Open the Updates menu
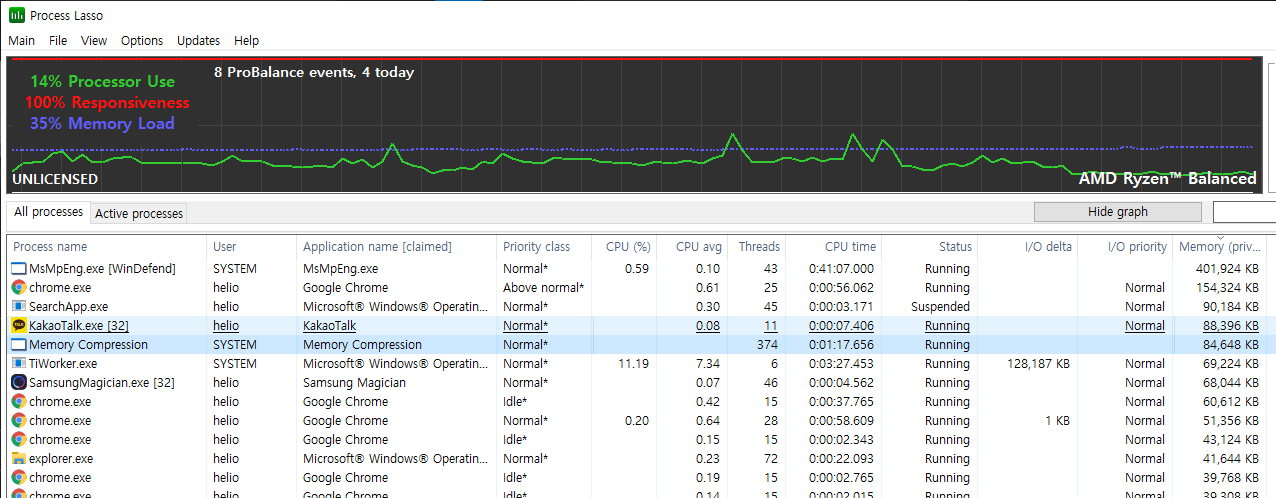1276x498 pixels. (198, 41)
